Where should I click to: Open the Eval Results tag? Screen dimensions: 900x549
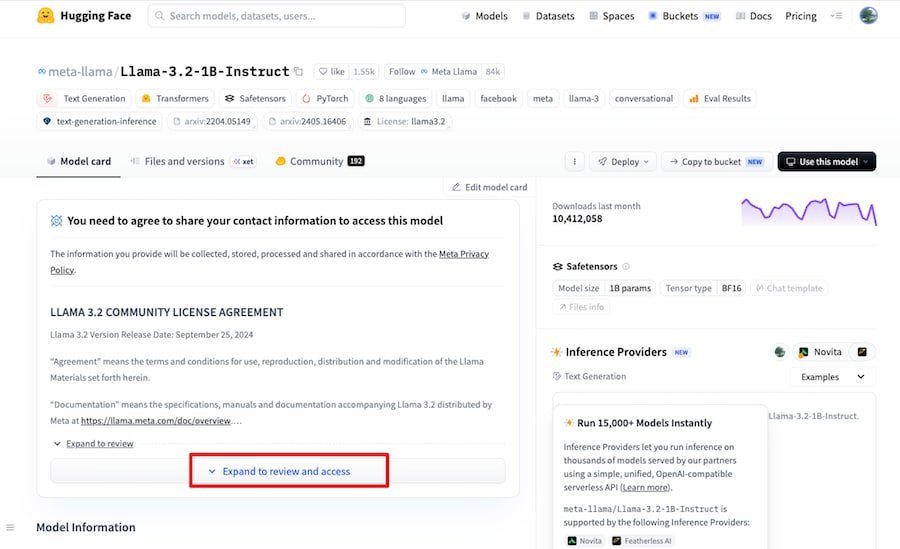(720, 98)
